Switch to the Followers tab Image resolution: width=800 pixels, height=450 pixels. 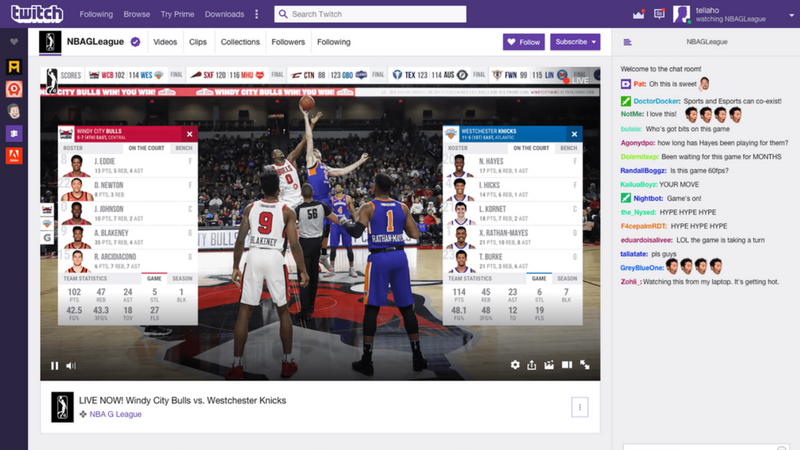(288, 42)
